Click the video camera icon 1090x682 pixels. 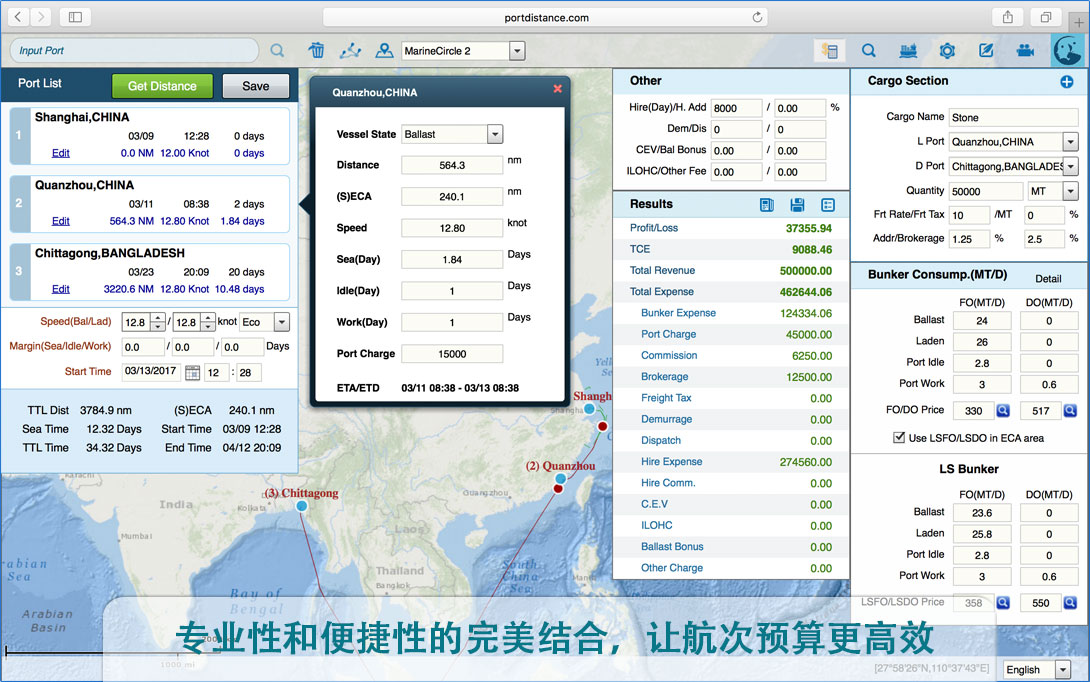coord(1025,50)
